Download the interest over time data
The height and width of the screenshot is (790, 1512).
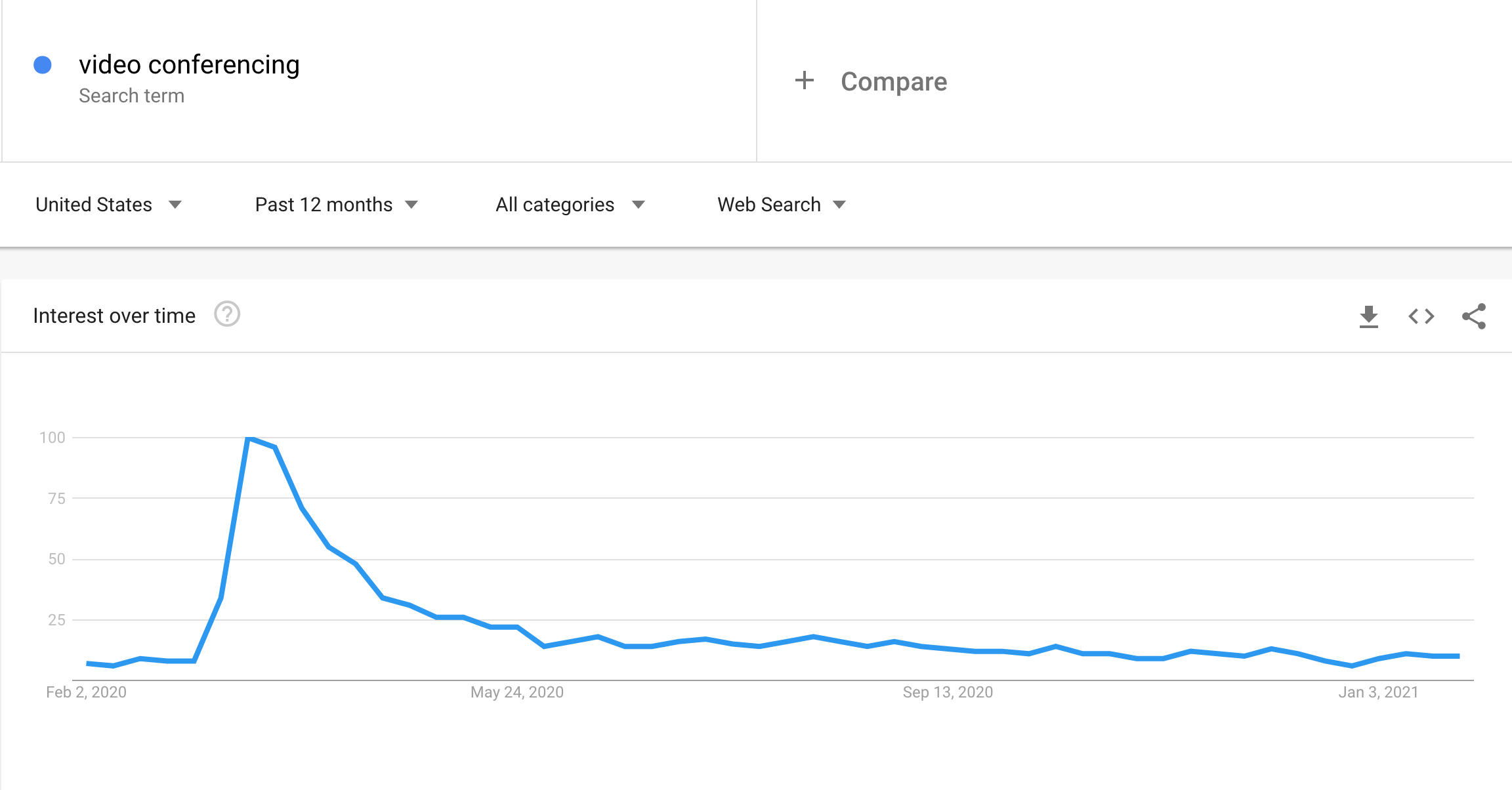(x=1368, y=316)
